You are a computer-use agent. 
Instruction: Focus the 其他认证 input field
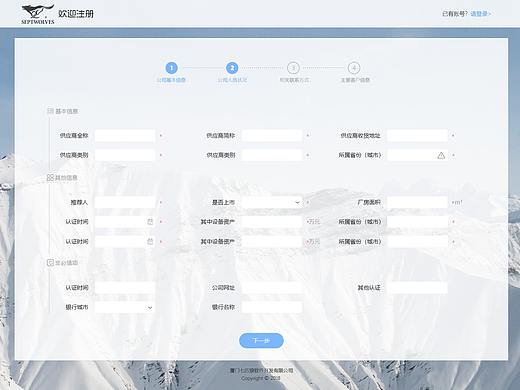click(417, 288)
